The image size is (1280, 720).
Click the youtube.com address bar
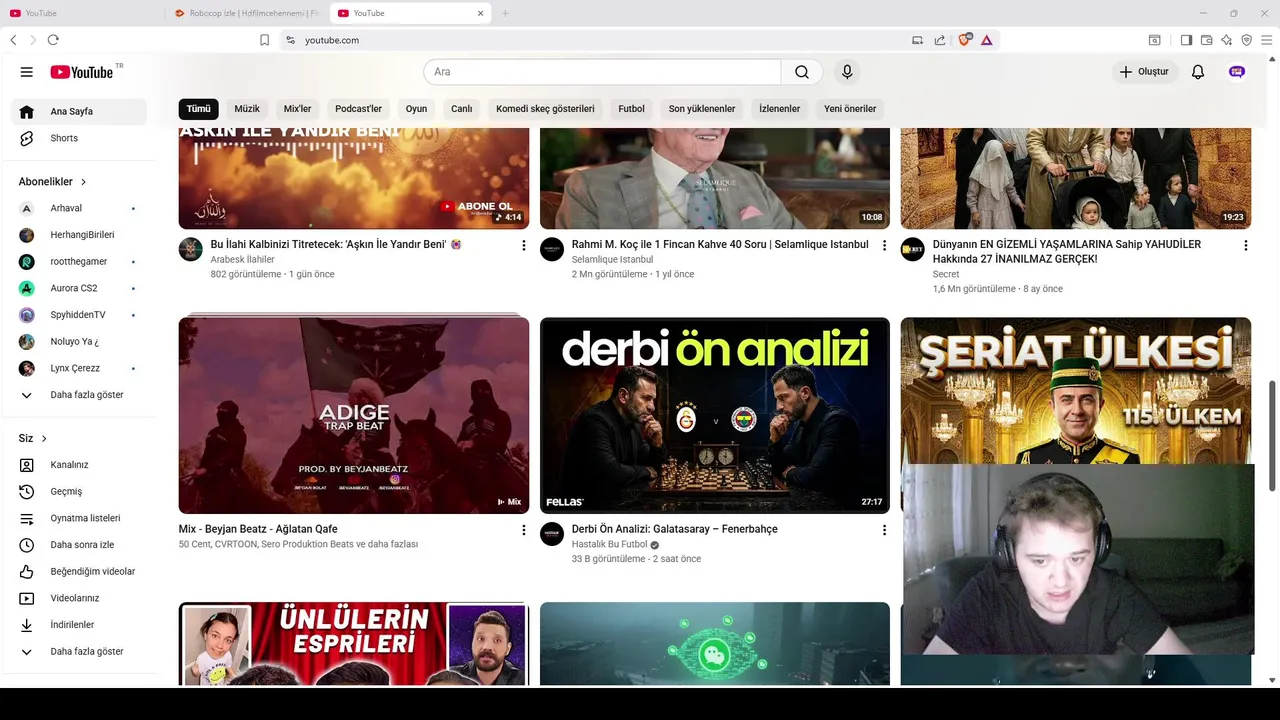(x=600, y=40)
